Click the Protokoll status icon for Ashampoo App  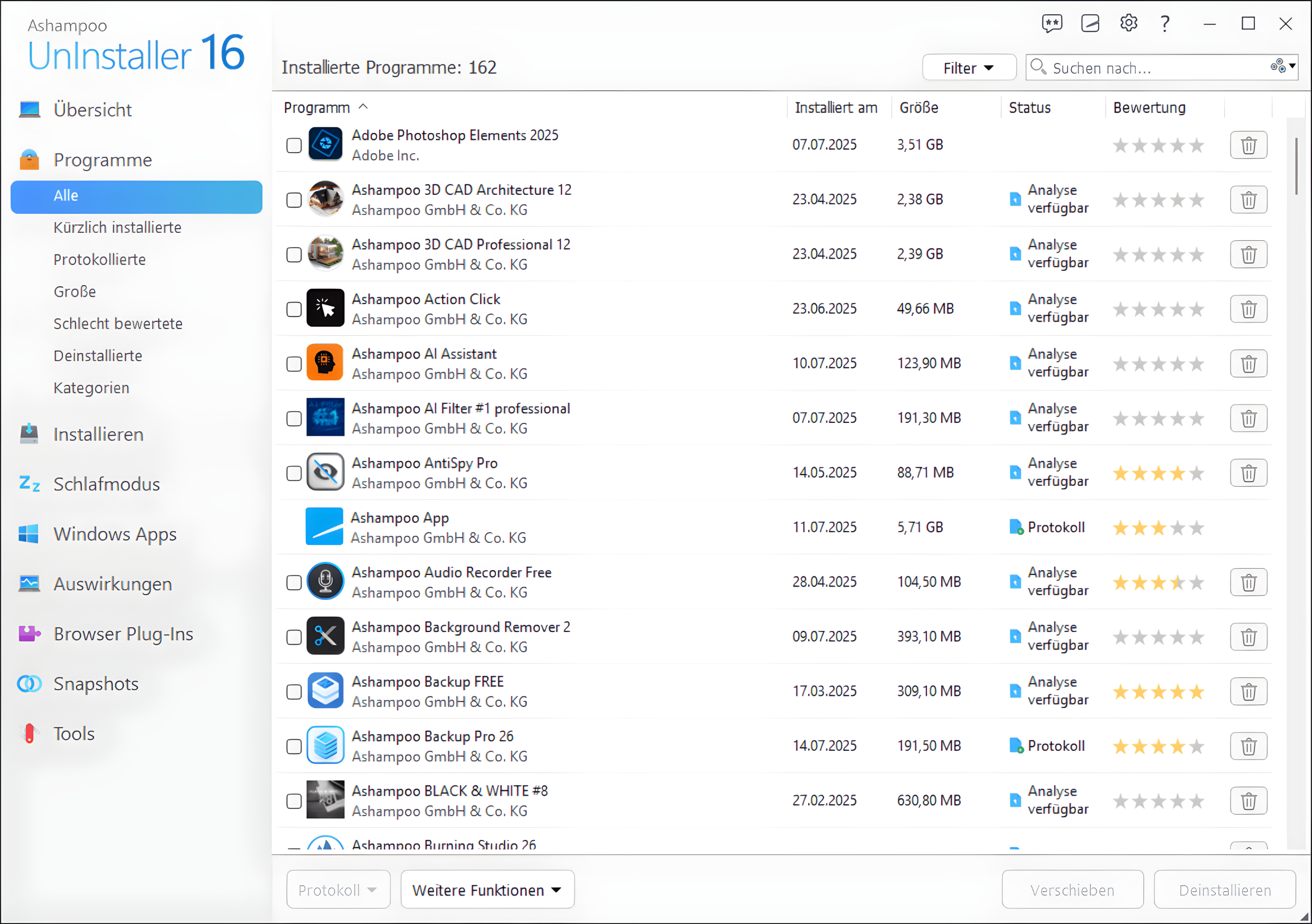pyautogui.click(x=1016, y=527)
